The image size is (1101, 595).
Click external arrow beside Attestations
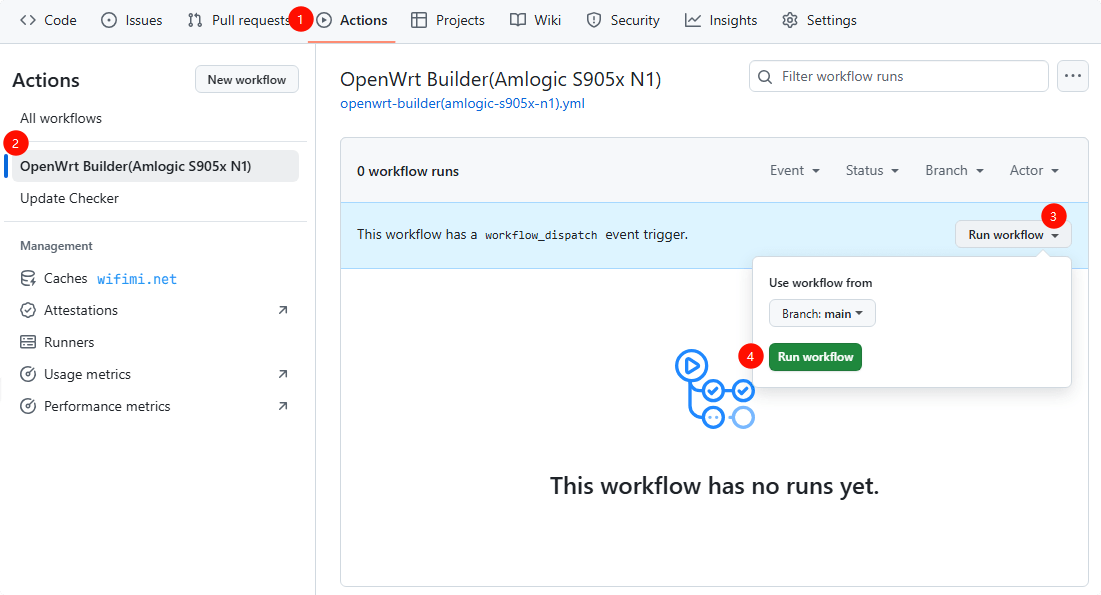tap(283, 310)
